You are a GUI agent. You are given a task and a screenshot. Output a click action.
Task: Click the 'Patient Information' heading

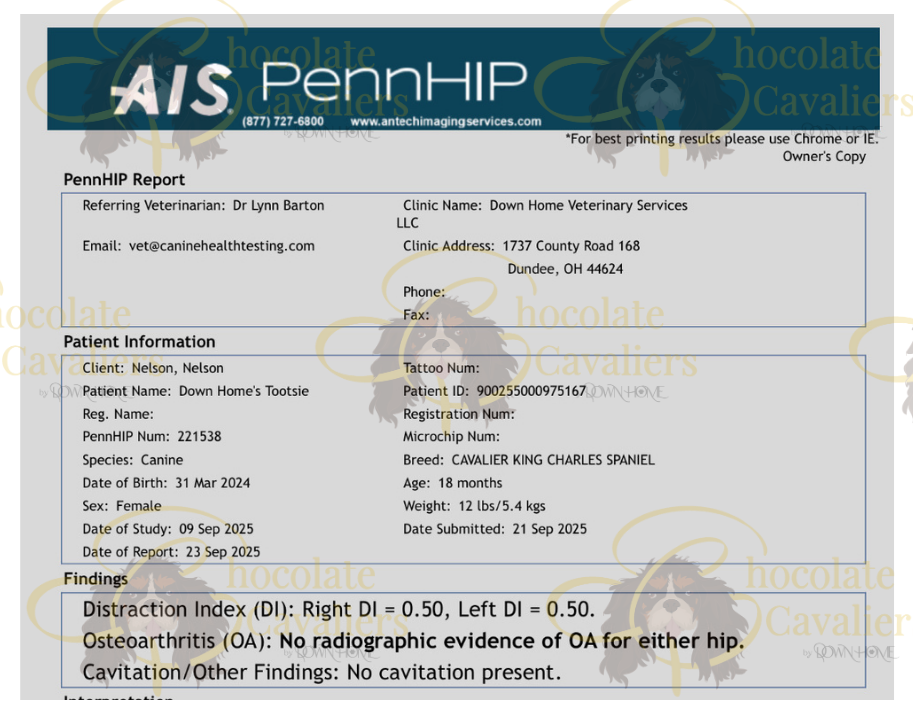[x=139, y=342]
